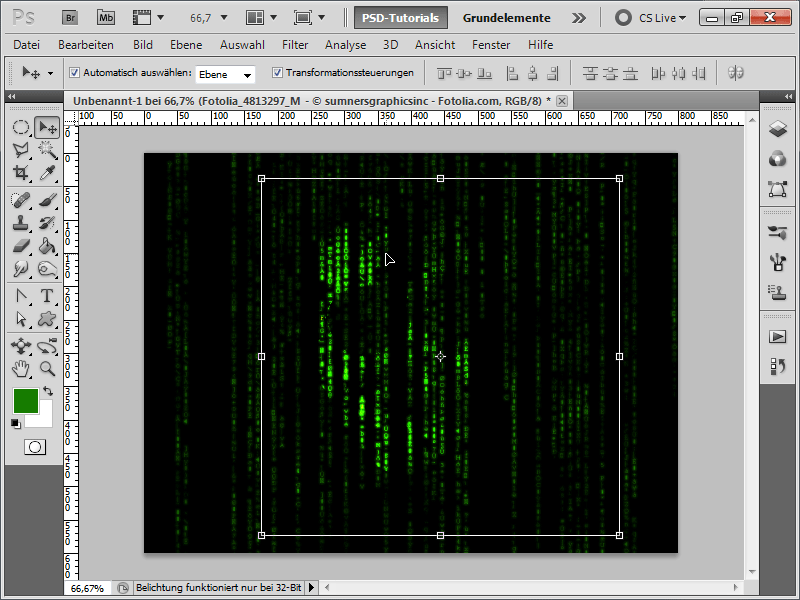Switch to PSD-Tutorials workspace
The image size is (800, 600).
pos(401,18)
